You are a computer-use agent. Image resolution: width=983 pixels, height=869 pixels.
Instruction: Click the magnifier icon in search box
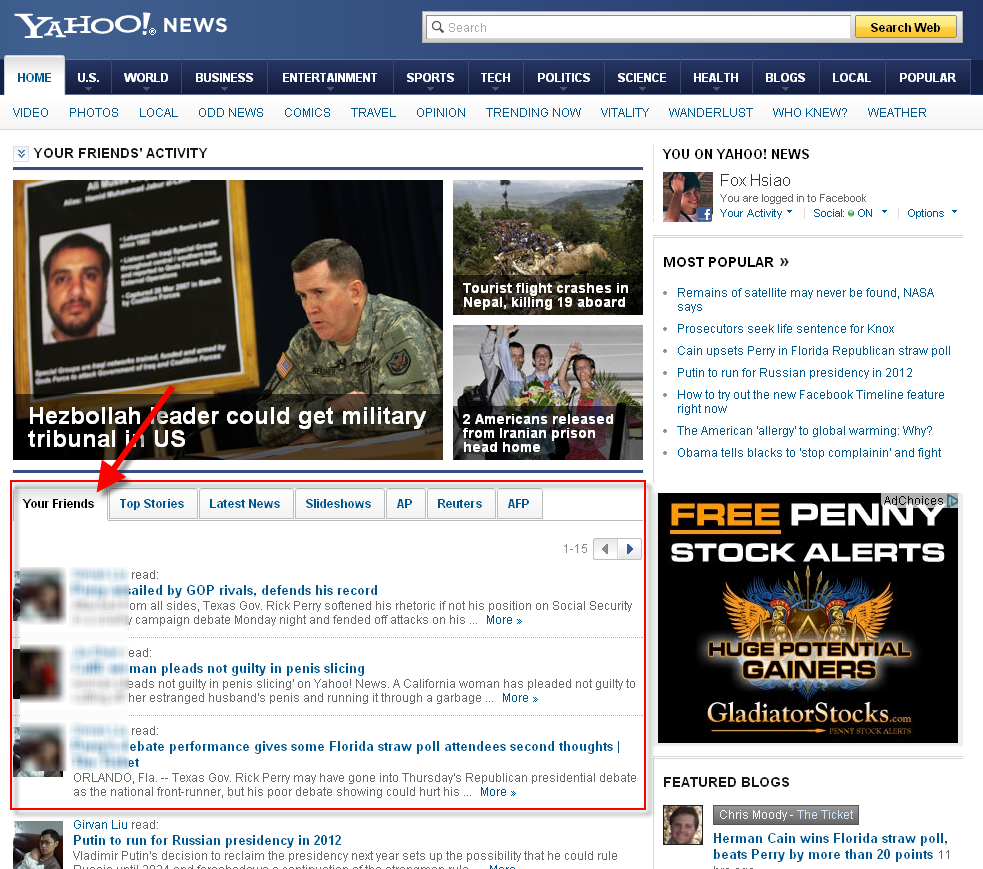click(438, 27)
